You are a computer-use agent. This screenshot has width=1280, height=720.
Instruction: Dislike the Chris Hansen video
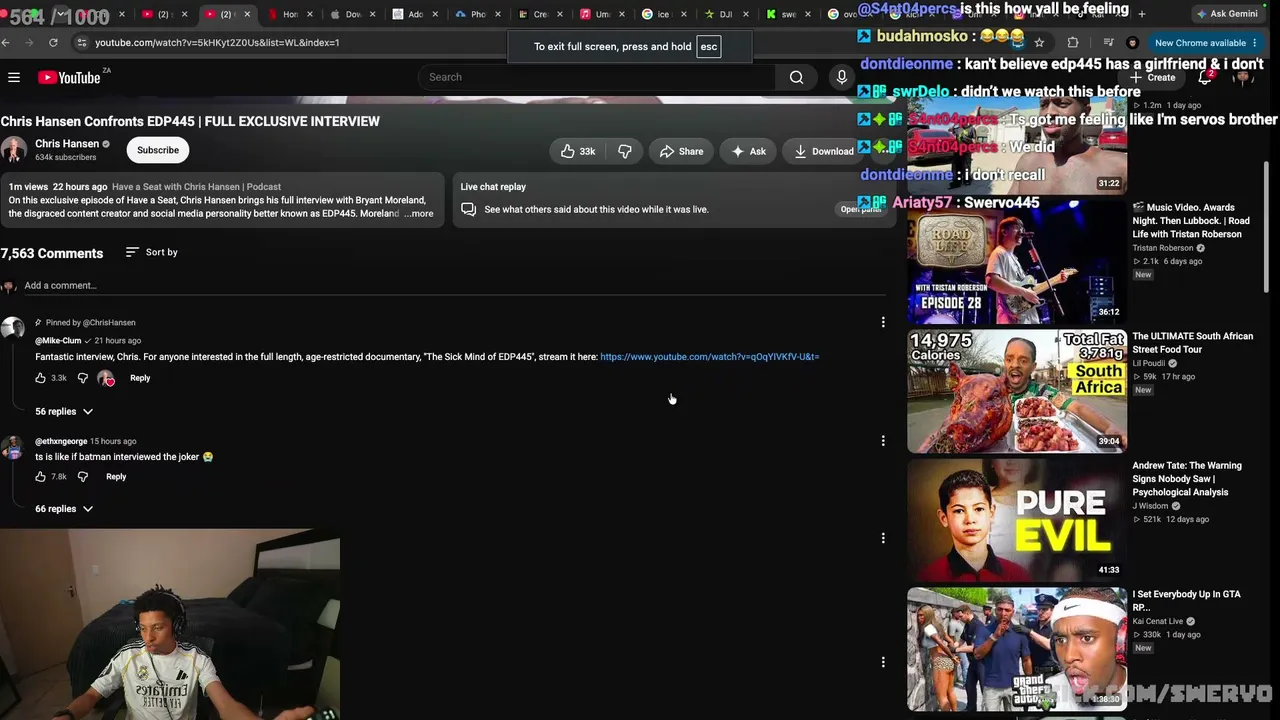(625, 151)
